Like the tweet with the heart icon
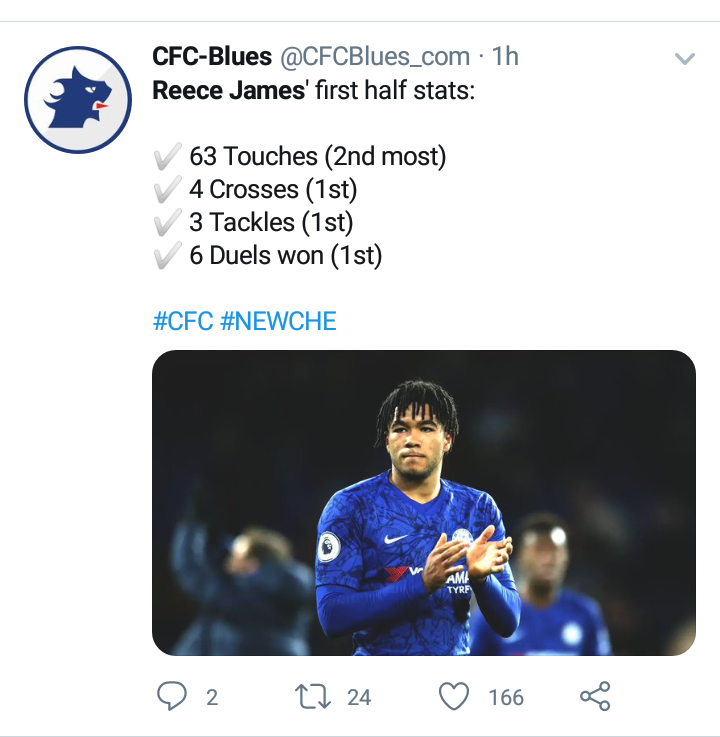 point(455,696)
